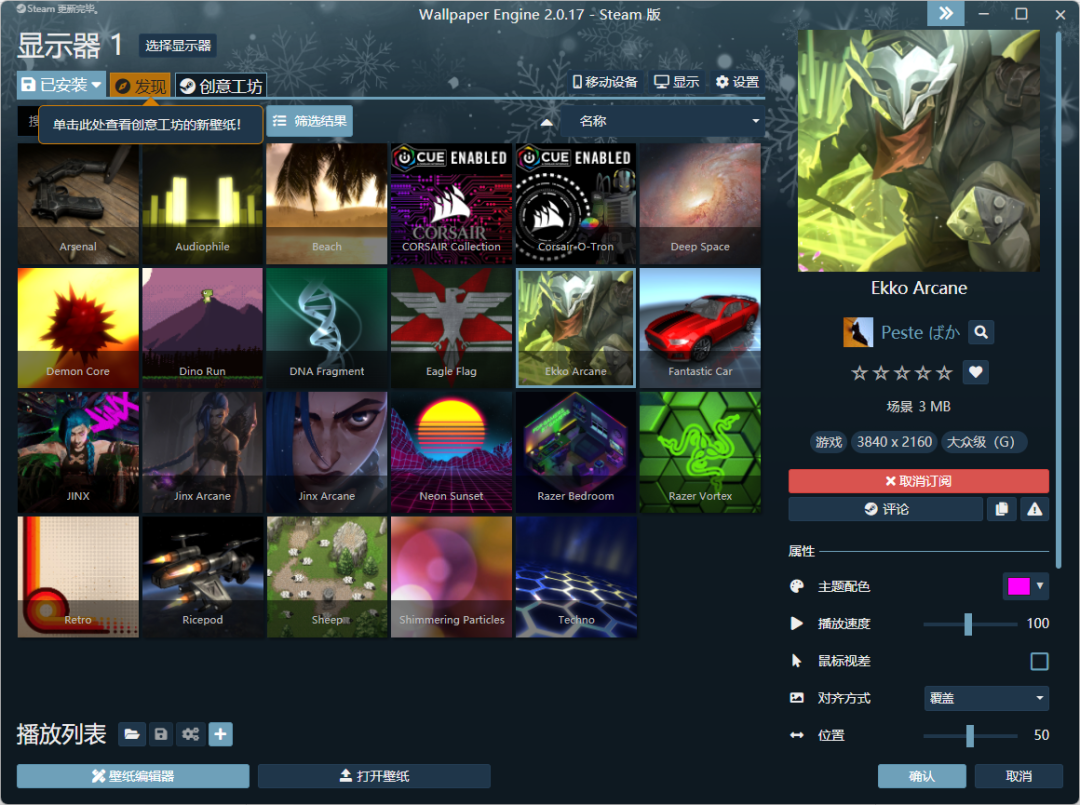This screenshot has width=1080, height=805.
Task: Click the 主题配色 palette icon
Action: click(797, 586)
